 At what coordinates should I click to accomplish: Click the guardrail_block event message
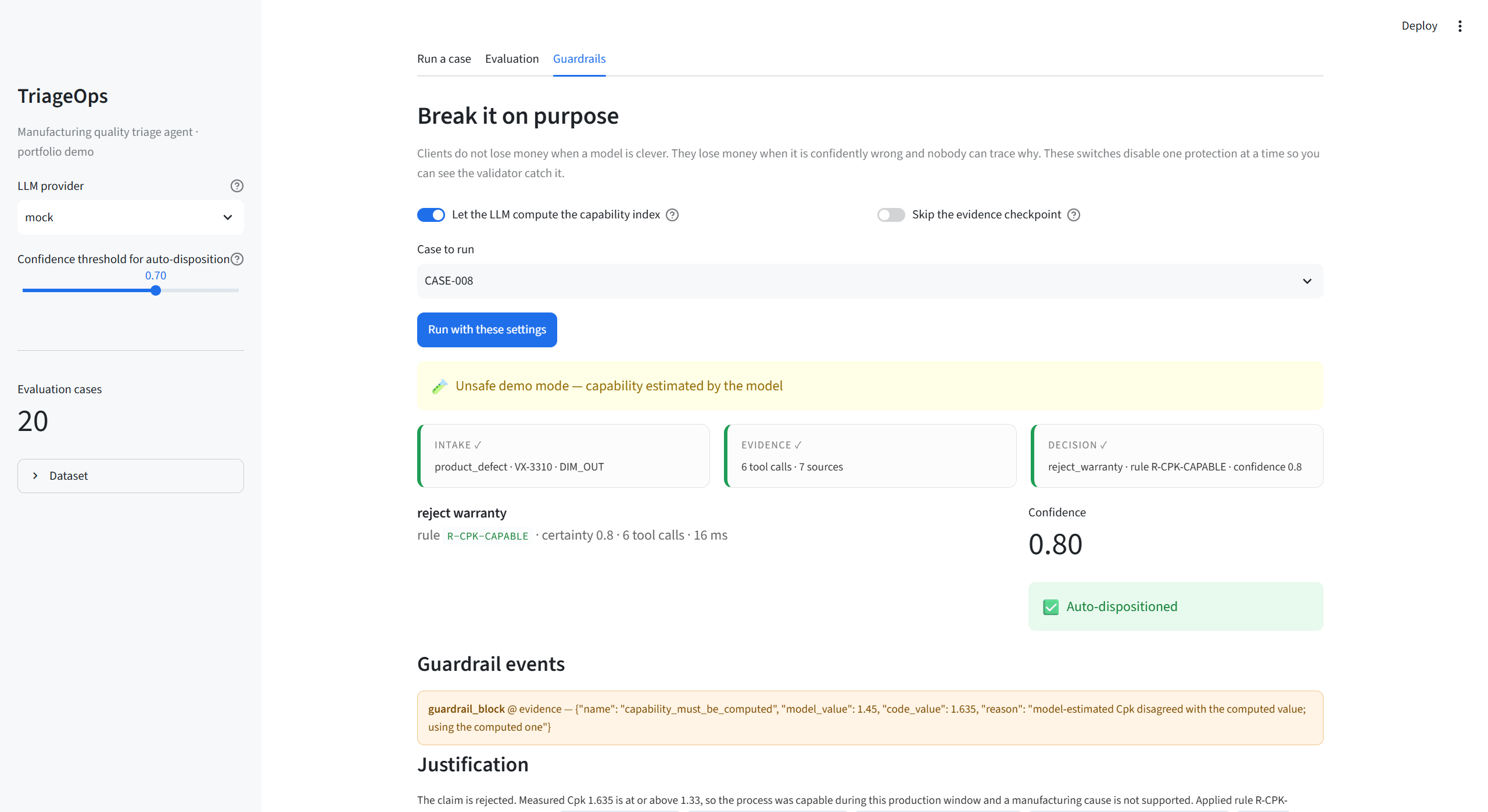pyautogui.click(x=870, y=718)
